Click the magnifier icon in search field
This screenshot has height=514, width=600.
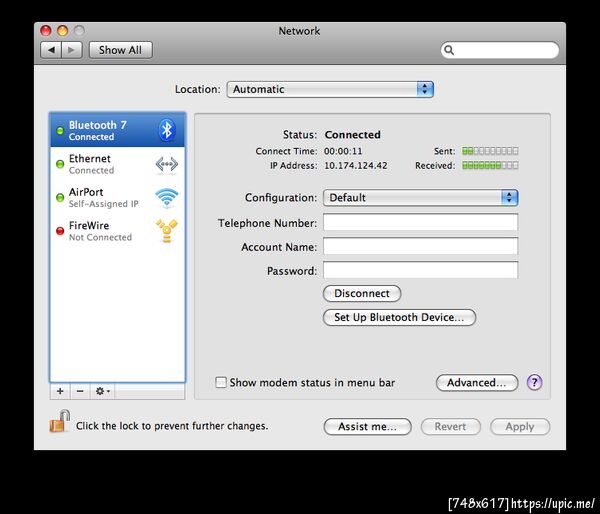coord(449,50)
